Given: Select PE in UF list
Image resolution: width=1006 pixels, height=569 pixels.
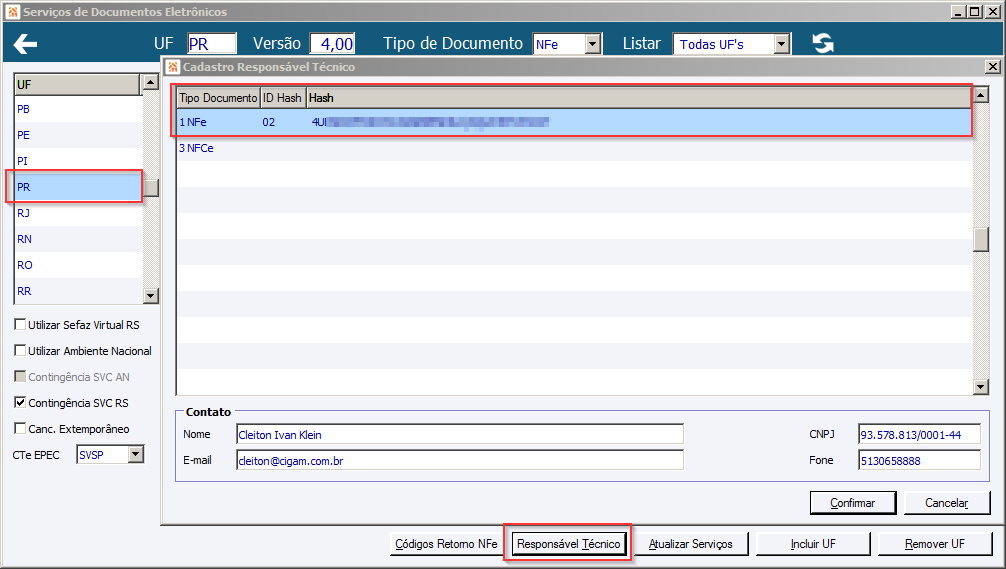Looking at the screenshot, I should [78, 135].
